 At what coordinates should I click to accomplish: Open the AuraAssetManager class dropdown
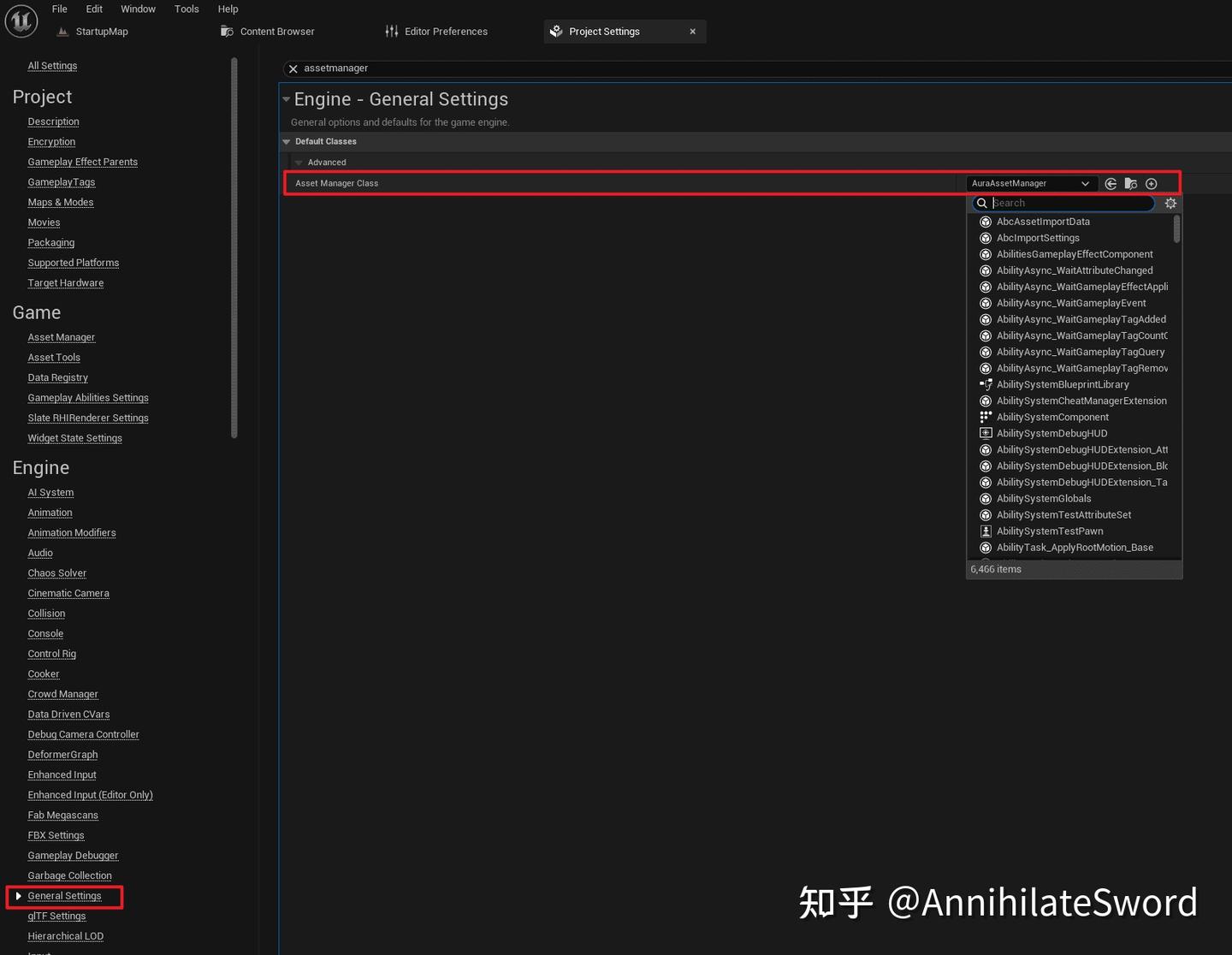coord(1030,184)
